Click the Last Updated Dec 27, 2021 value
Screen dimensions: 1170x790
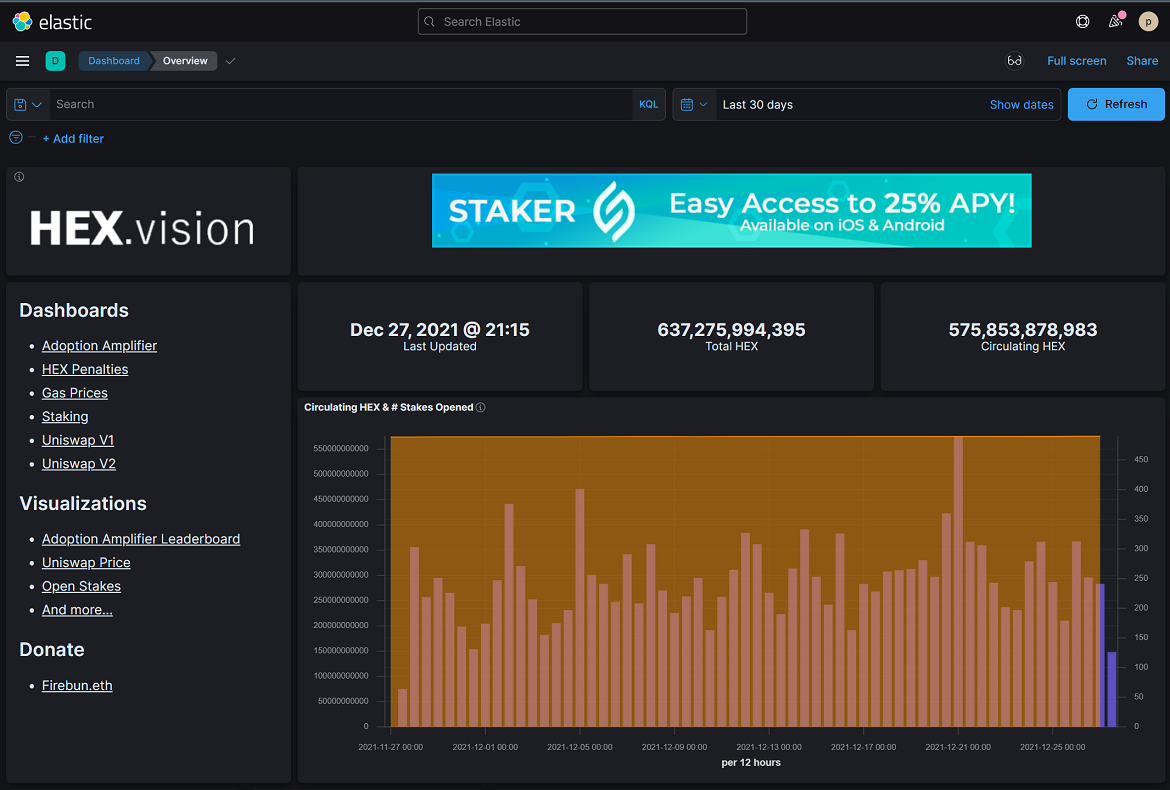pyautogui.click(x=439, y=330)
